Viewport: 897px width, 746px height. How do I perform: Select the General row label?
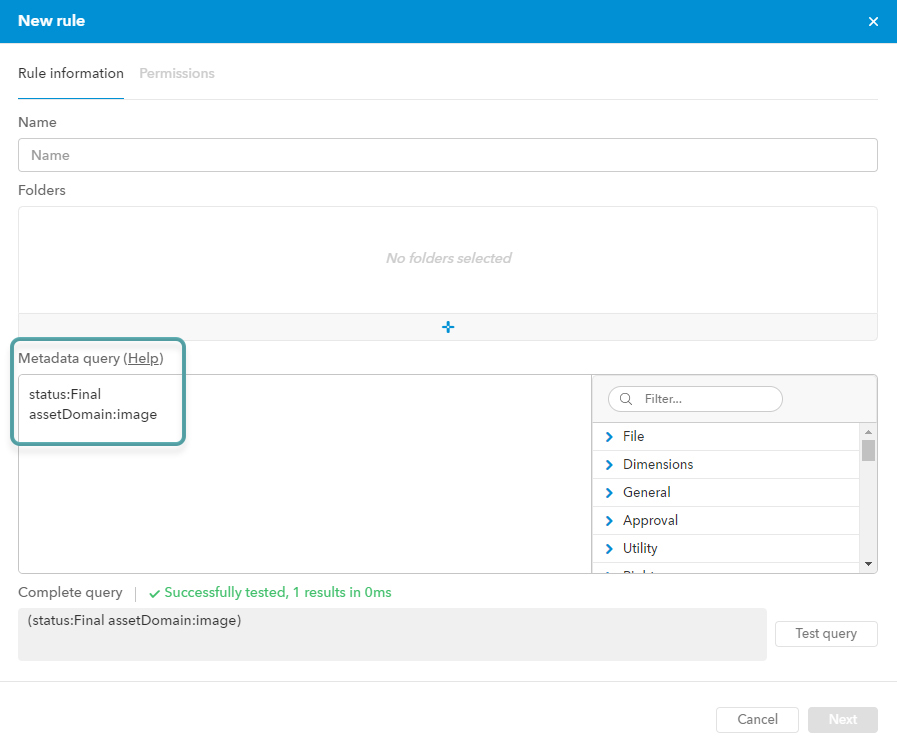click(x=646, y=493)
